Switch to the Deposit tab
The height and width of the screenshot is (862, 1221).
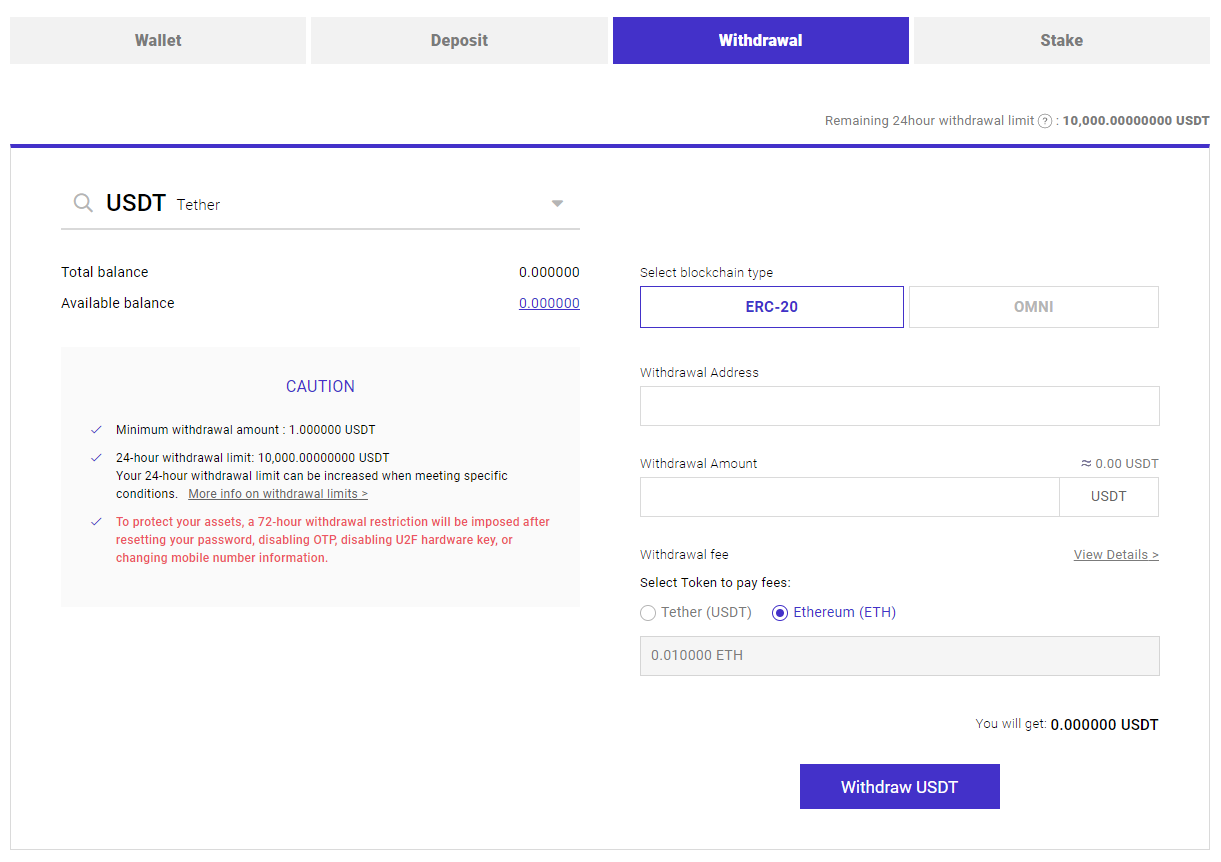[459, 40]
